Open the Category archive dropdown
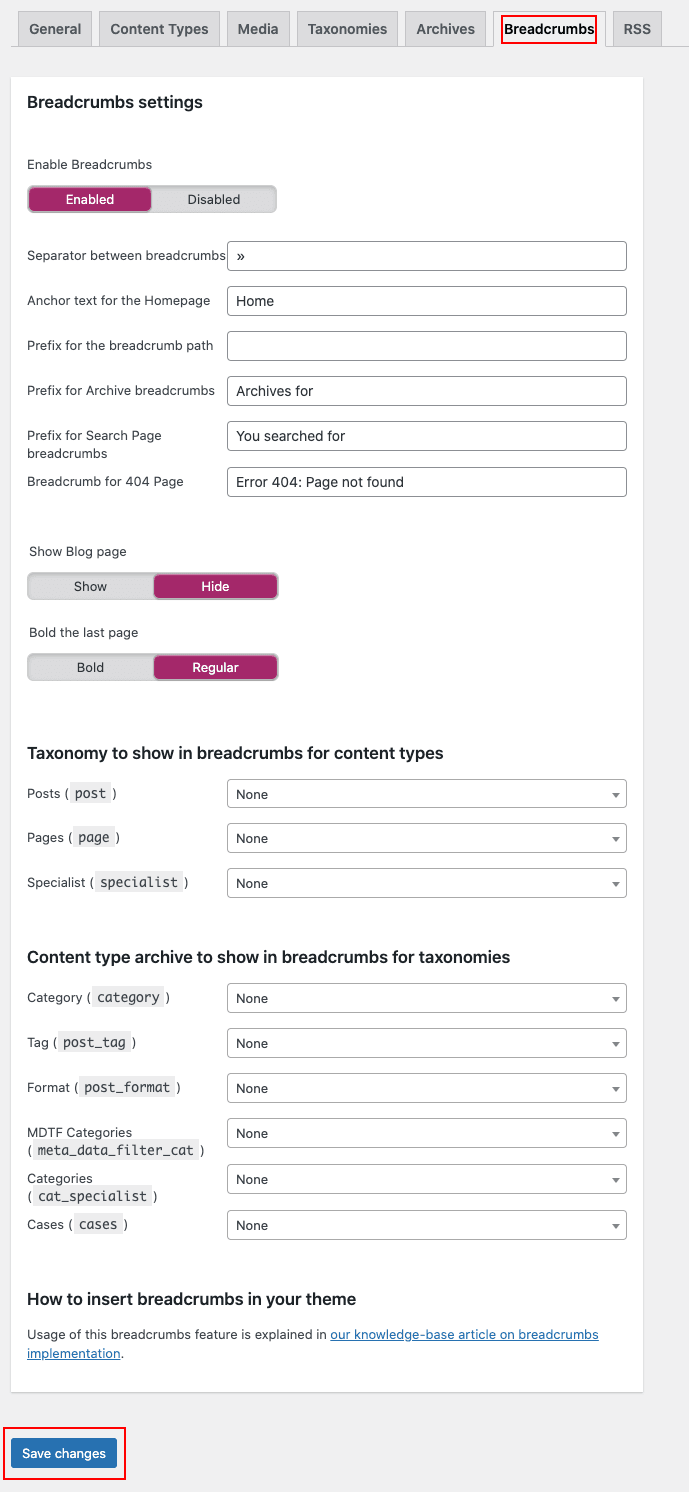The width and height of the screenshot is (689, 1492). (x=426, y=998)
